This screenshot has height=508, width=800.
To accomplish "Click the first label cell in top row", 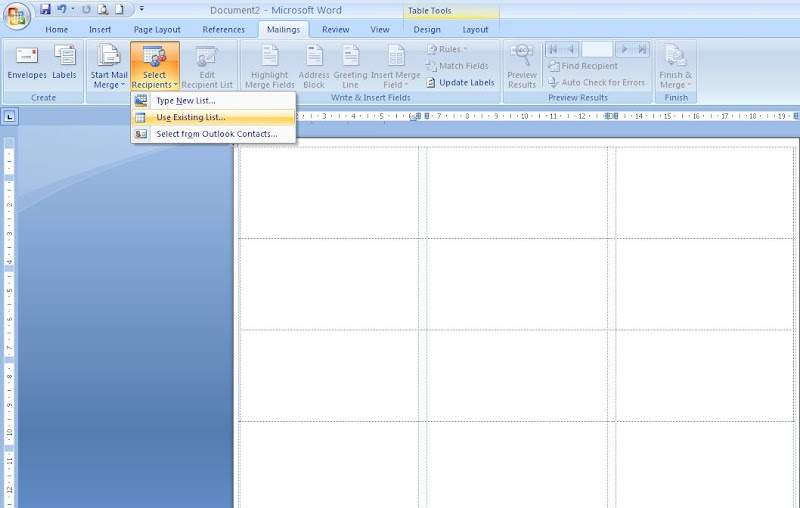I will 329,192.
